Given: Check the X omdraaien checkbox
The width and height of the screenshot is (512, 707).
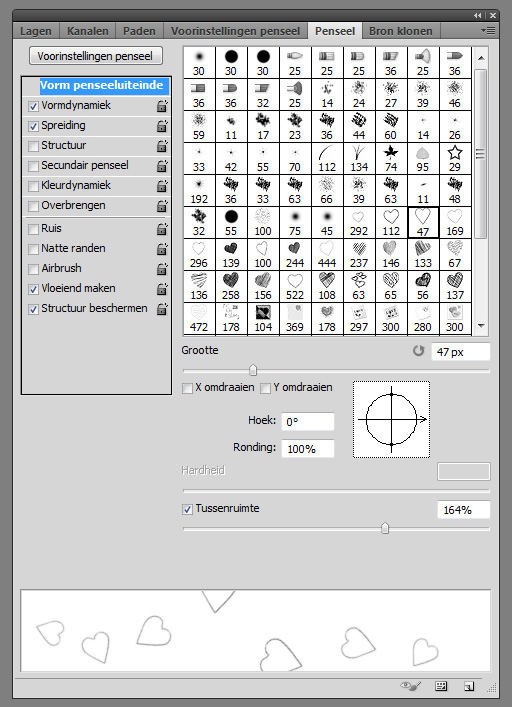Looking at the screenshot, I should coord(187,388).
